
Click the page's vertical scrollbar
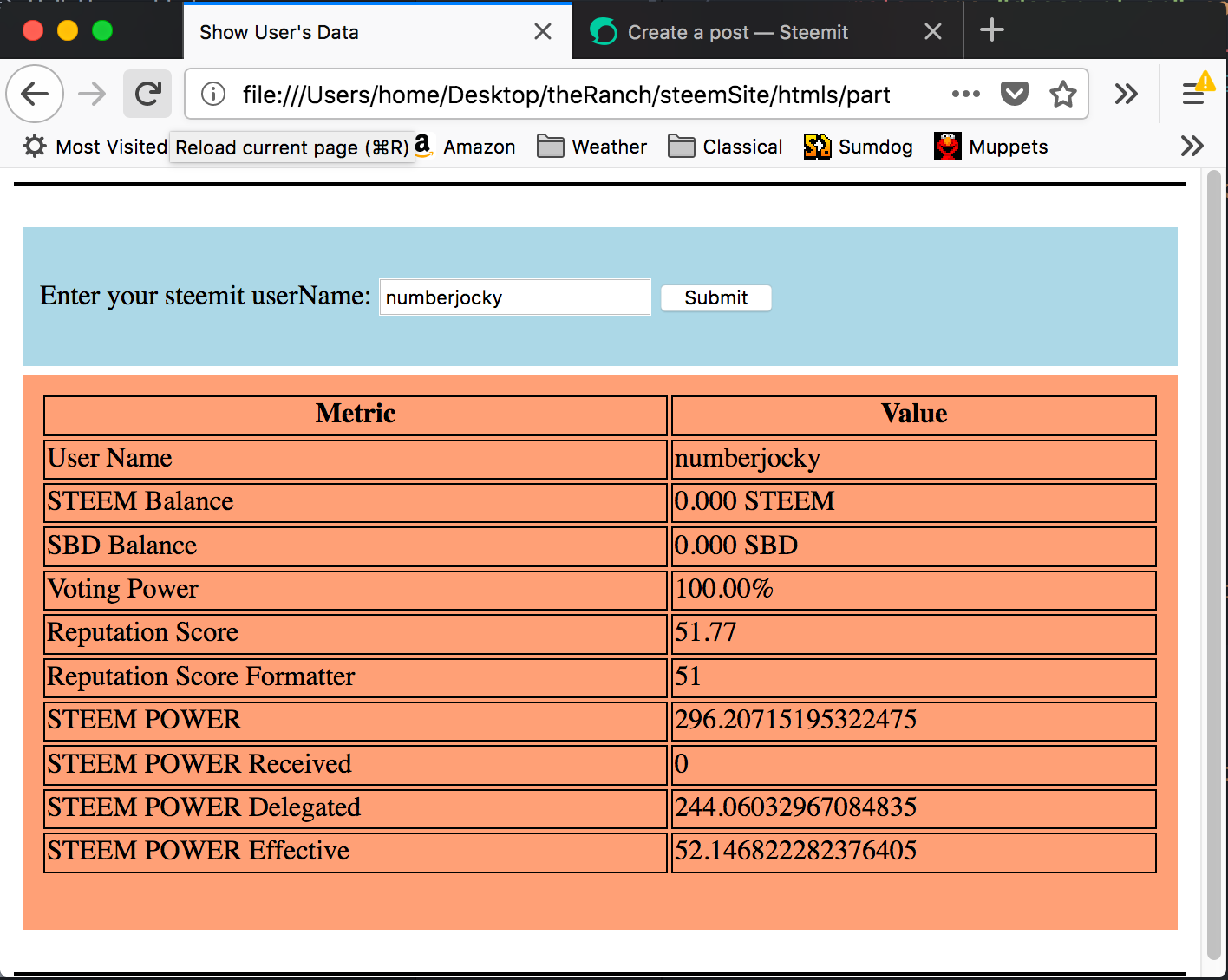click(x=1214, y=564)
